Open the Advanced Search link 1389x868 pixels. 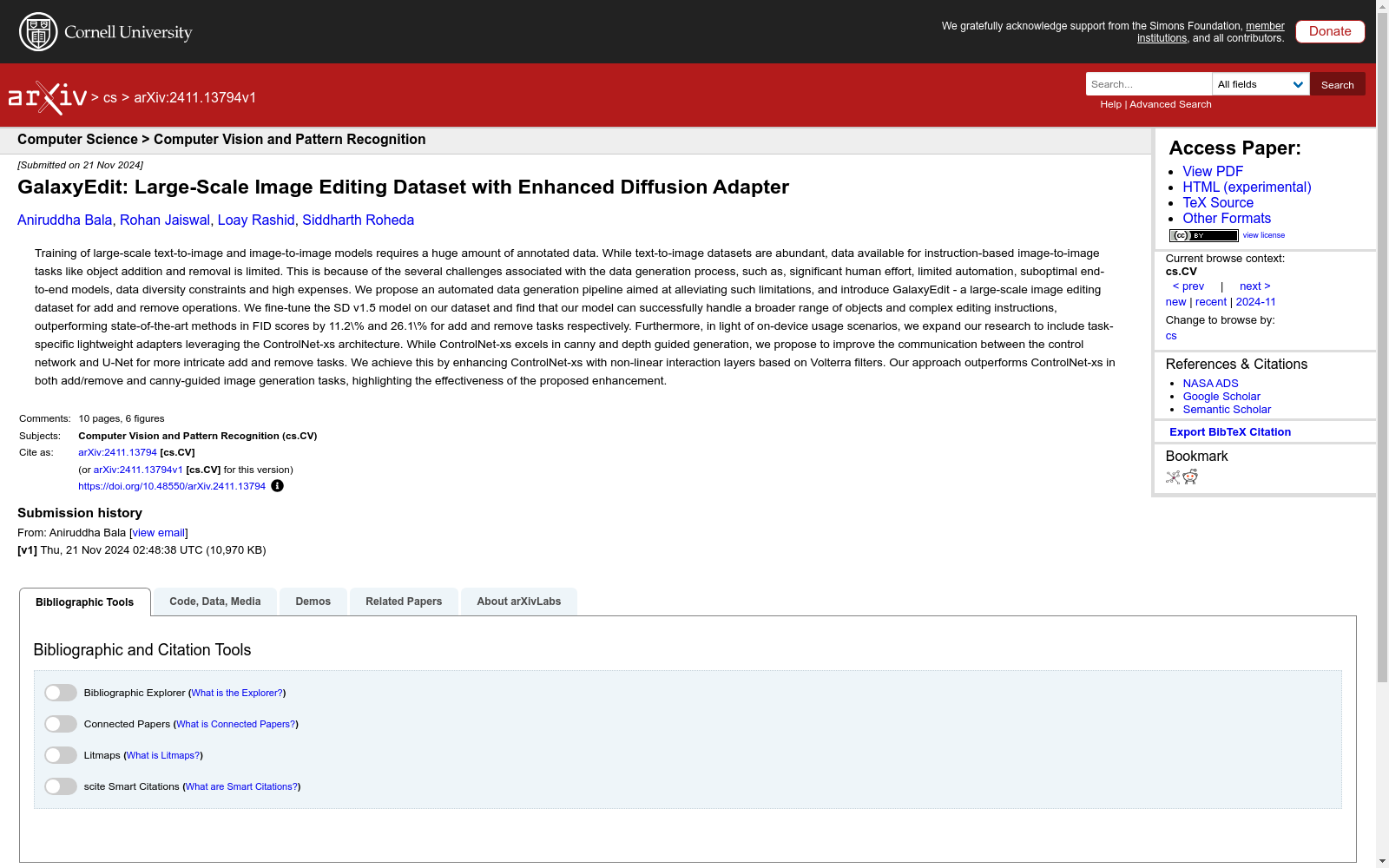pyautogui.click(x=1170, y=104)
